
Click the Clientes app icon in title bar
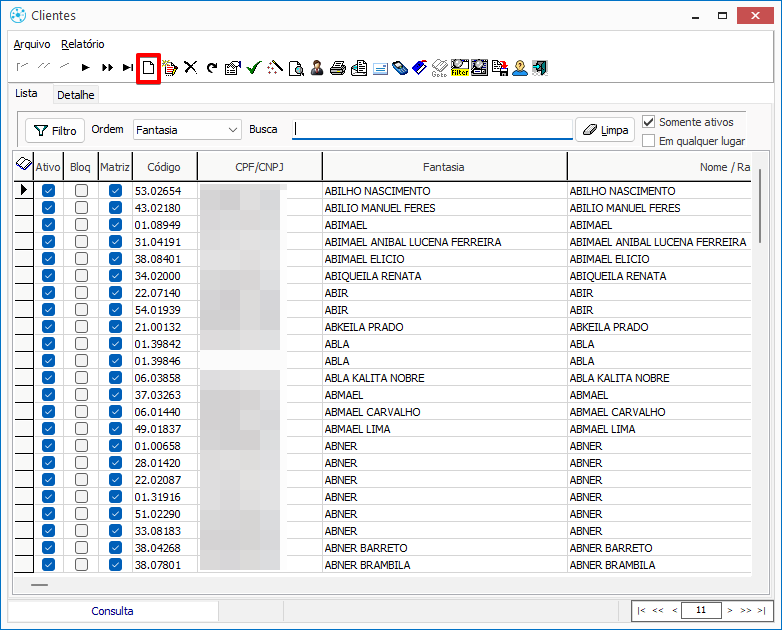[18, 15]
